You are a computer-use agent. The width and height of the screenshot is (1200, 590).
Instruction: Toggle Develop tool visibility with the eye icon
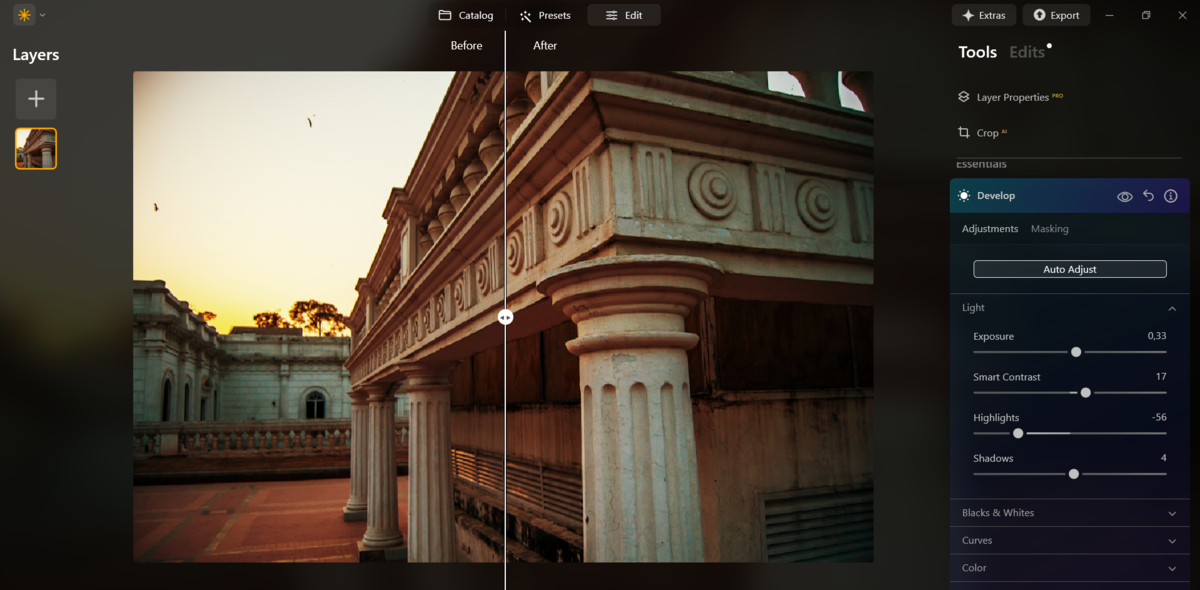[x=1125, y=196]
